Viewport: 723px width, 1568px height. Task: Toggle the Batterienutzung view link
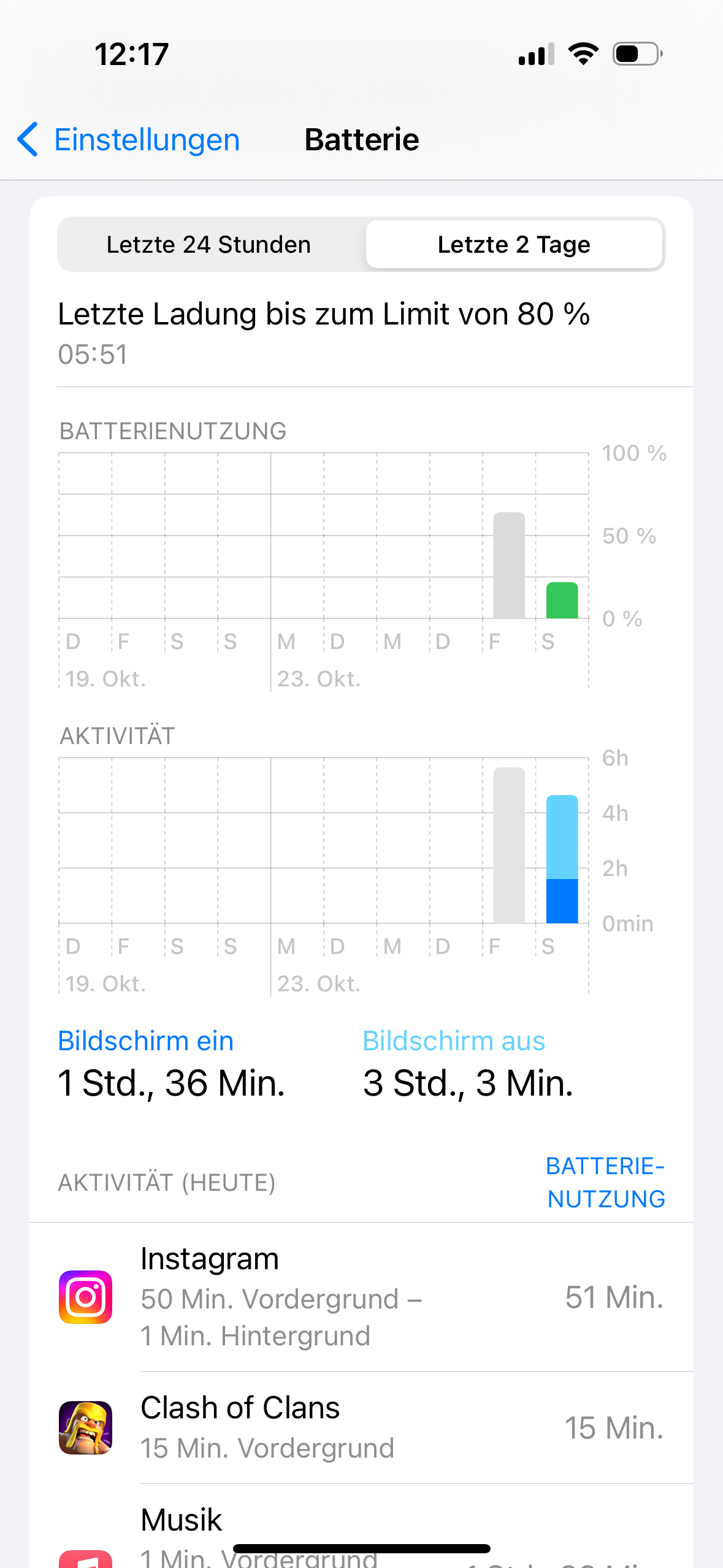(x=605, y=1182)
